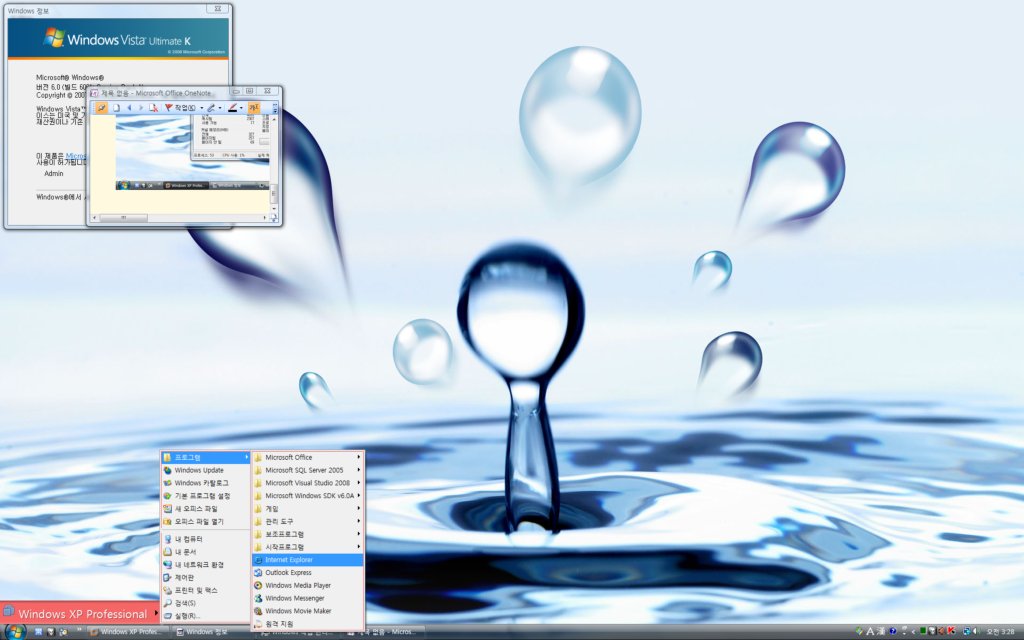Click the OneNote taskbar button

383,632
